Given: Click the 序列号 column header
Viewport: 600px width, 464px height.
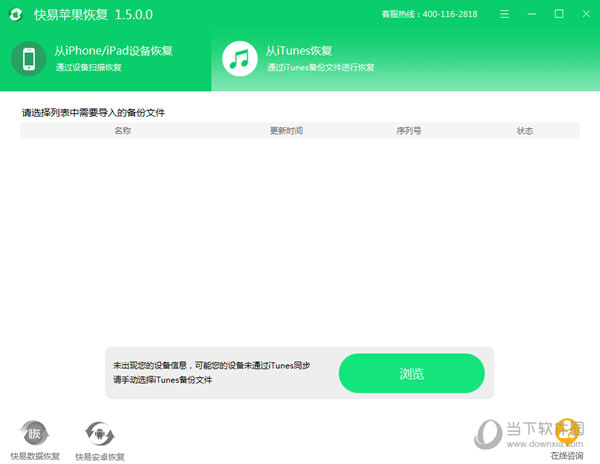Looking at the screenshot, I should (x=409, y=131).
